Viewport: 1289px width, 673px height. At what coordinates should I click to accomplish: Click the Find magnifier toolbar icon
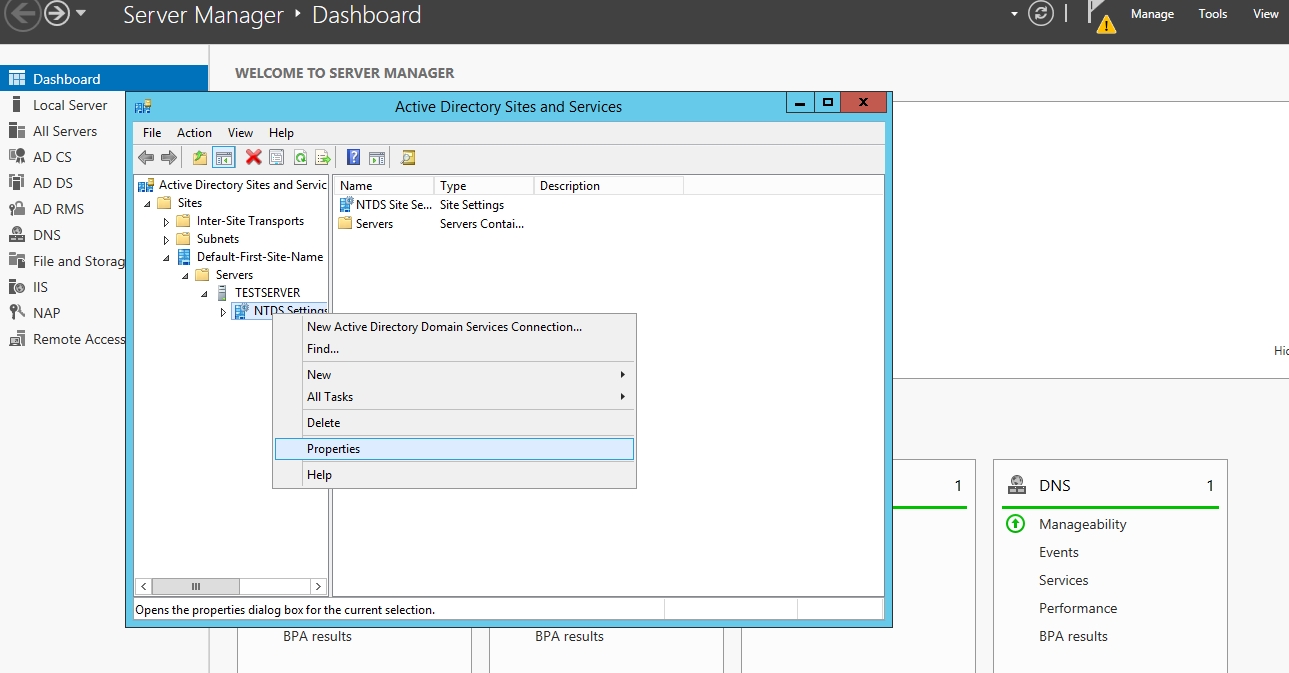(407, 157)
